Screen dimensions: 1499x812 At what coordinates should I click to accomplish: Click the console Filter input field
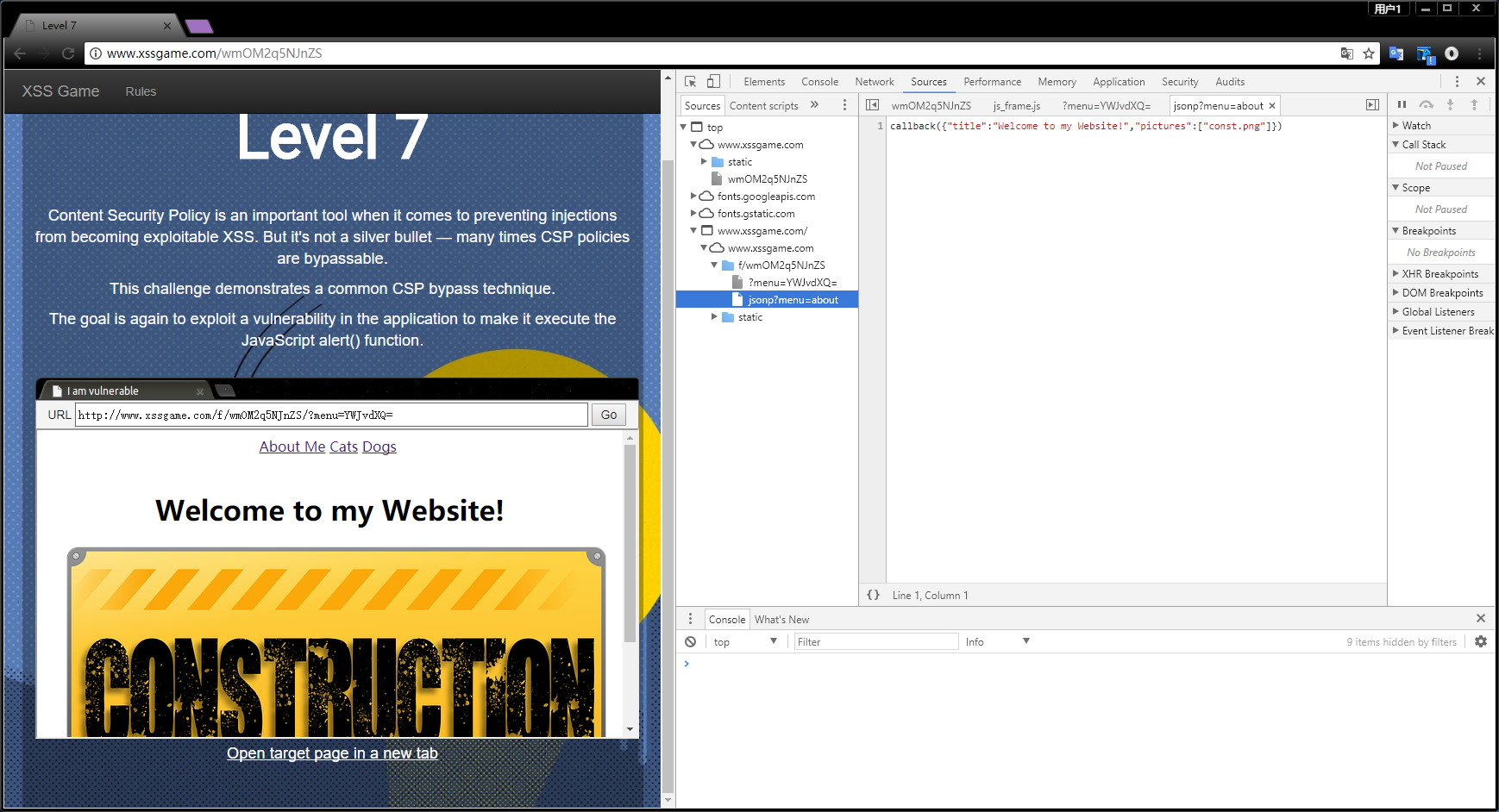click(x=875, y=642)
